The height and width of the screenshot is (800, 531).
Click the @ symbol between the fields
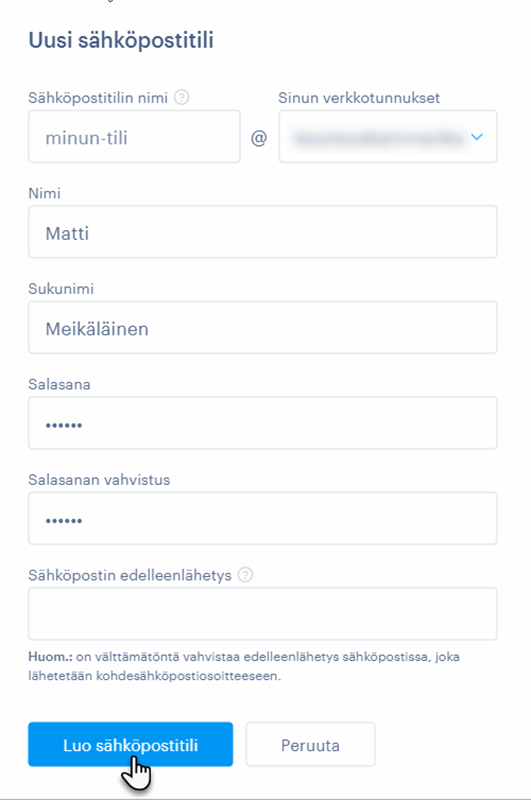click(259, 138)
